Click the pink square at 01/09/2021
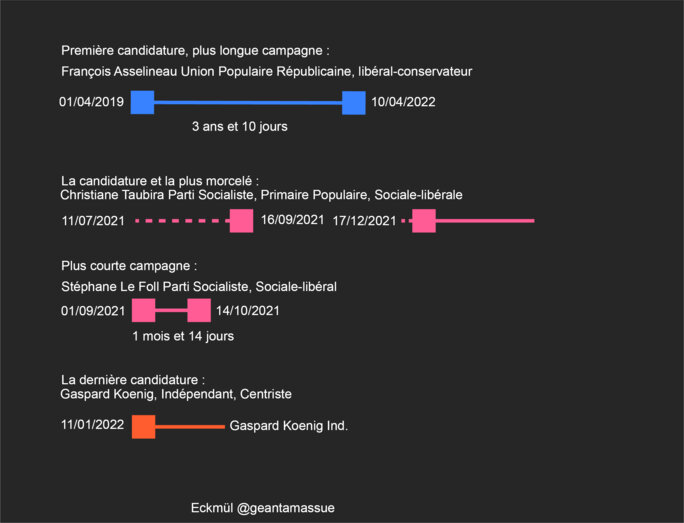This screenshot has width=684, height=523. [144, 311]
